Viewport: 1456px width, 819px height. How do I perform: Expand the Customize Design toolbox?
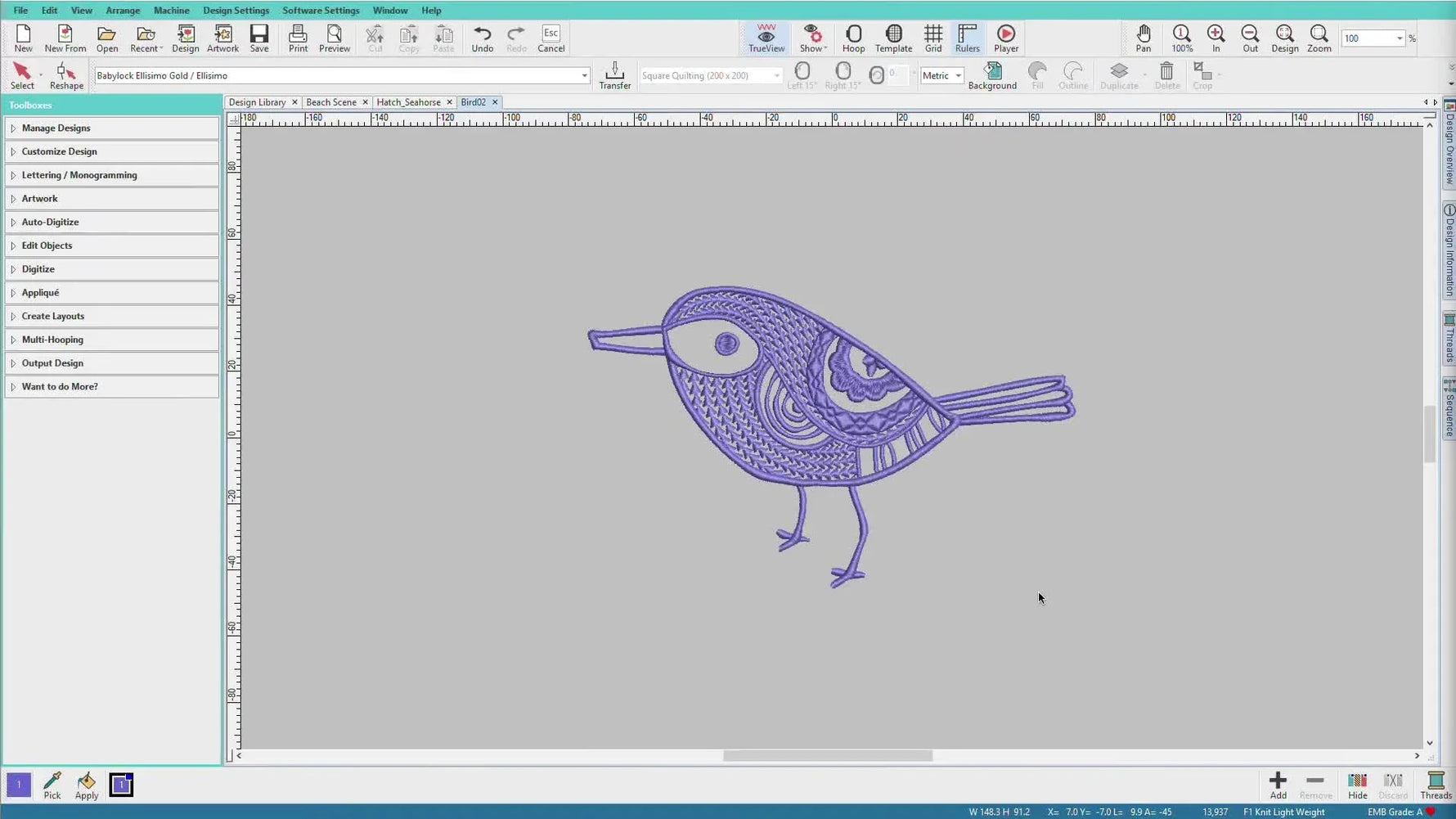click(x=112, y=151)
